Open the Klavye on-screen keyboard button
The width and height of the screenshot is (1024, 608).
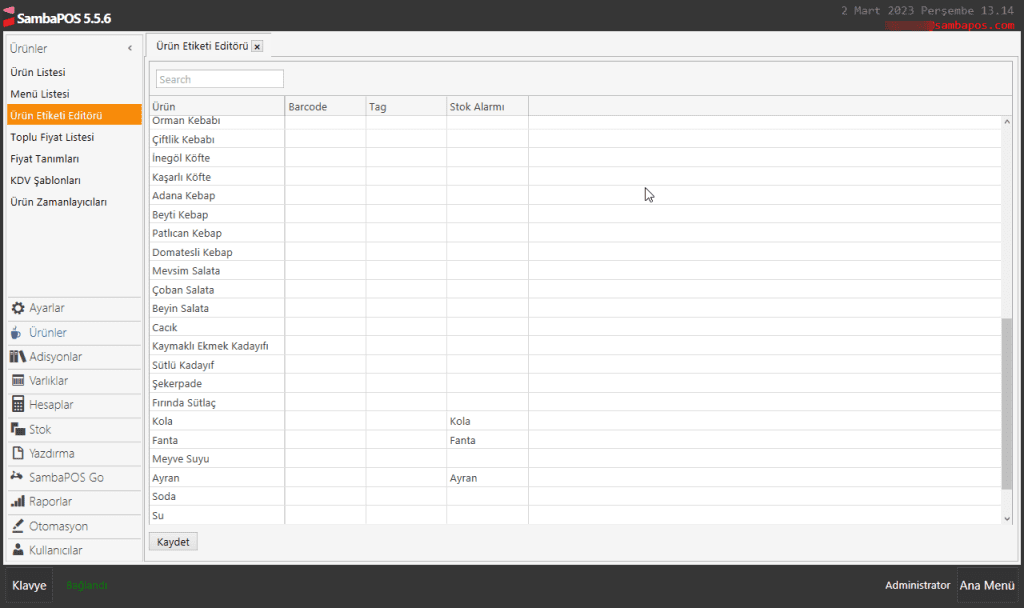point(29,586)
